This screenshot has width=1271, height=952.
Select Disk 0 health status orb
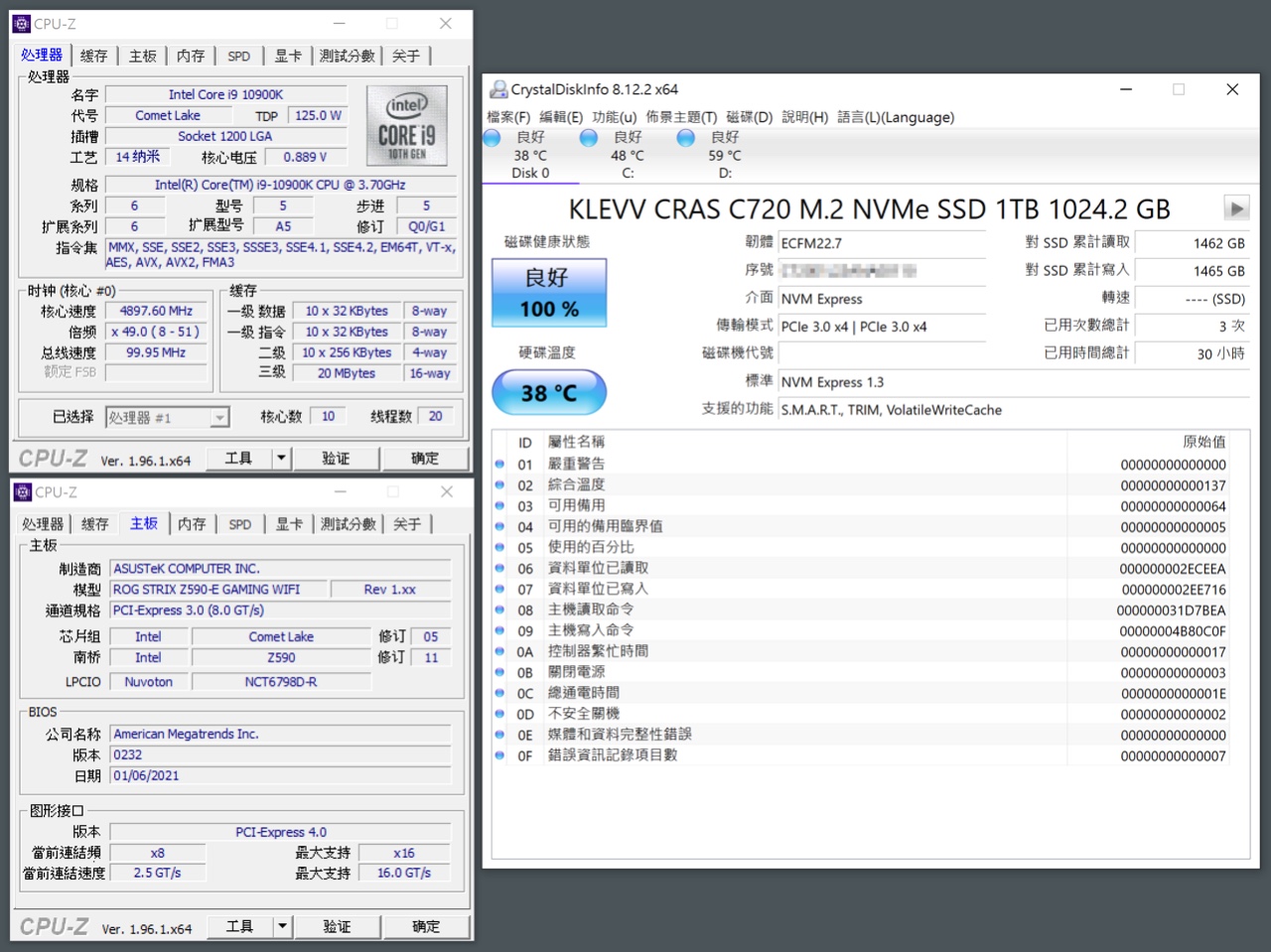point(492,138)
